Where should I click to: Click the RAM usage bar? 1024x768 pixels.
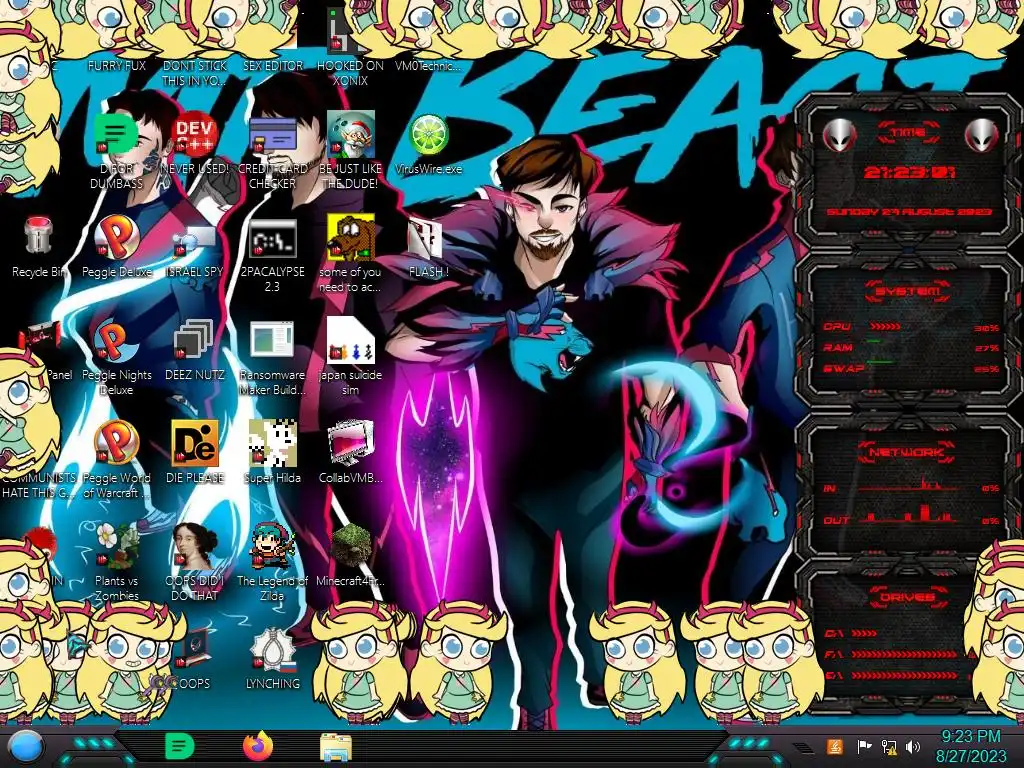(x=874, y=342)
